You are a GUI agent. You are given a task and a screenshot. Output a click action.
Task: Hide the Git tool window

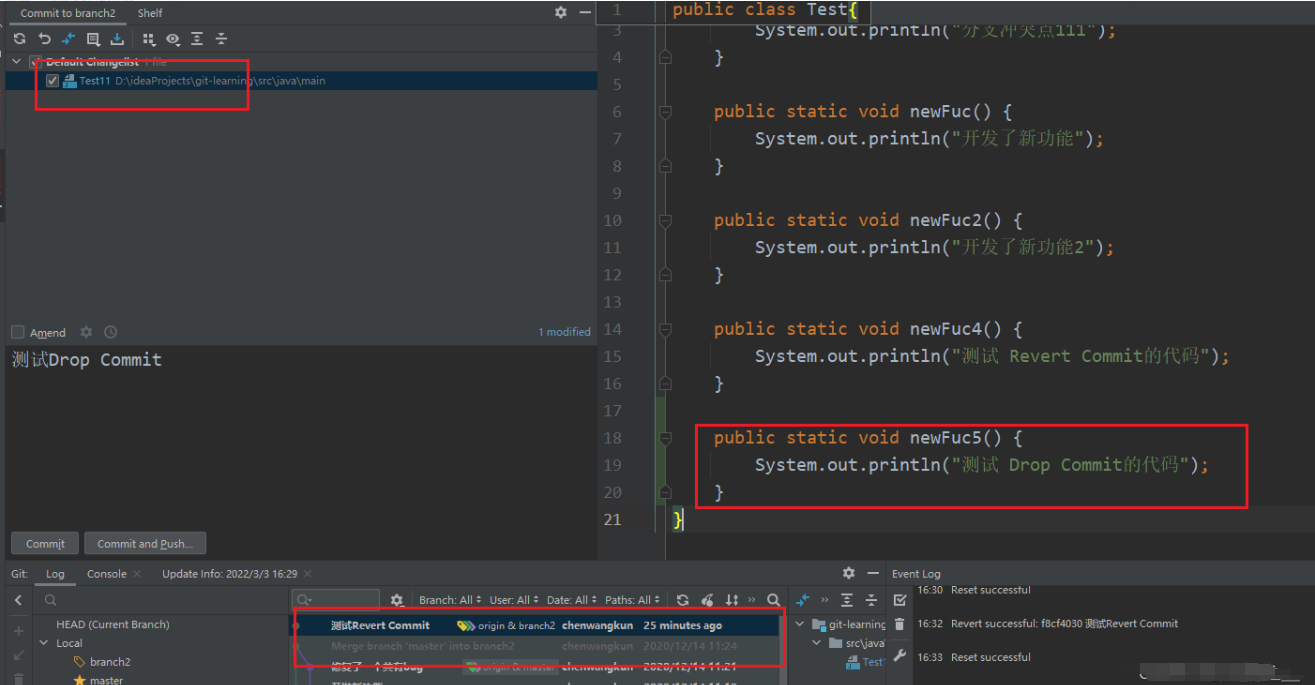tap(873, 573)
